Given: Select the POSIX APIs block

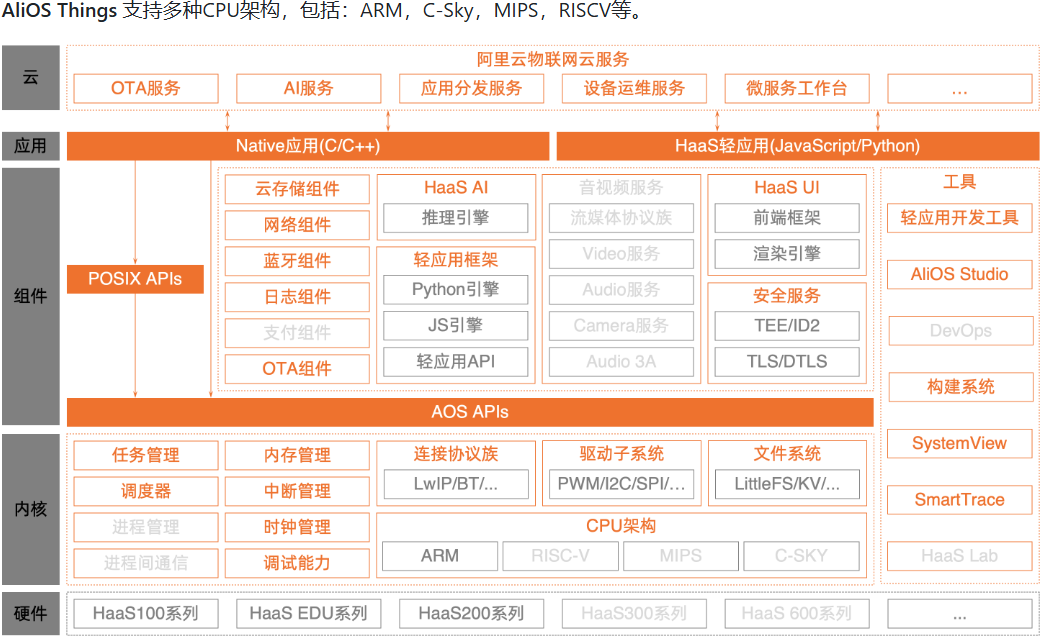Looking at the screenshot, I should point(135,279).
